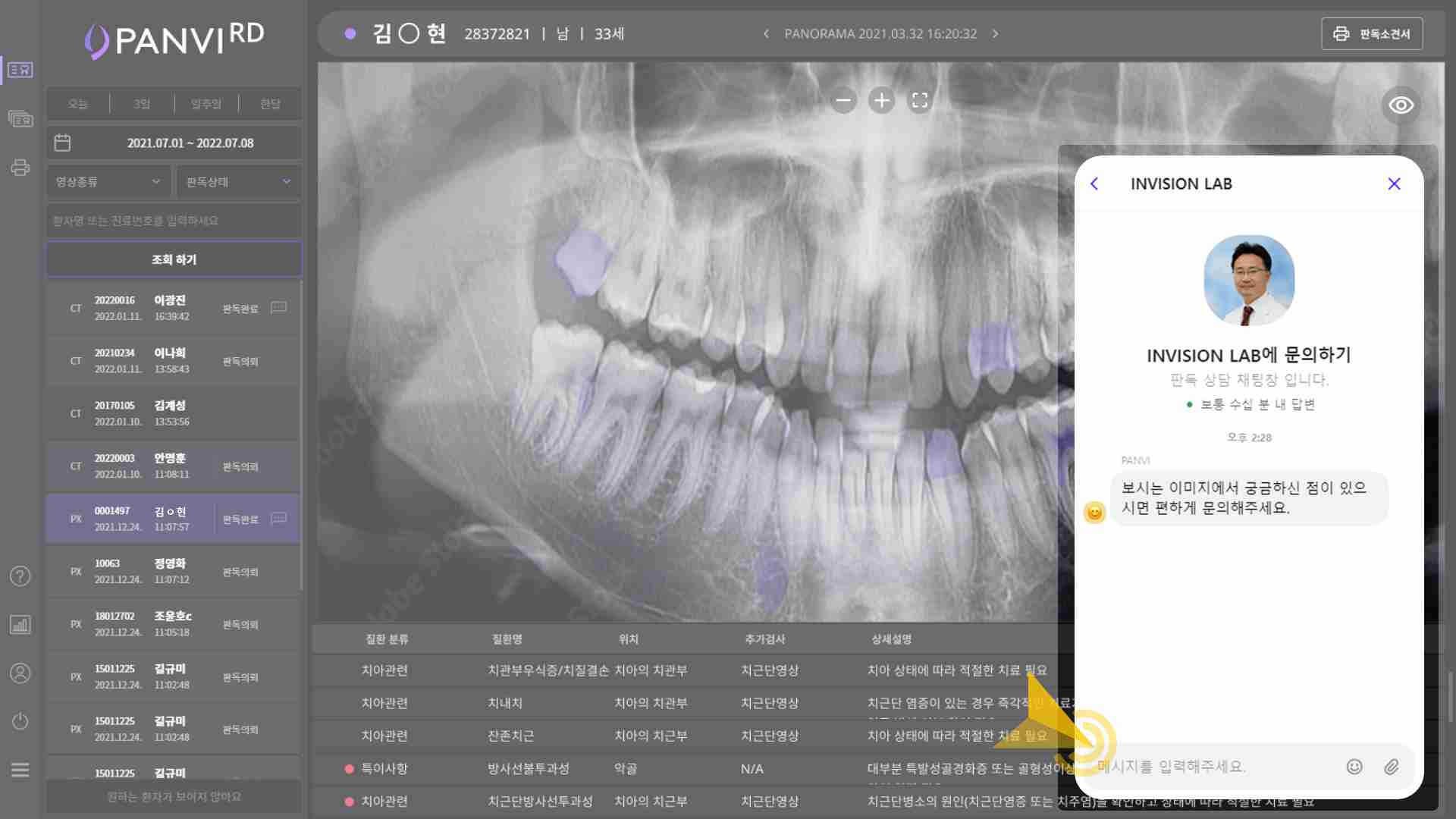Click the PANVI chat message bubble
The height and width of the screenshot is (819, 1456).
tap(1249, 498)
